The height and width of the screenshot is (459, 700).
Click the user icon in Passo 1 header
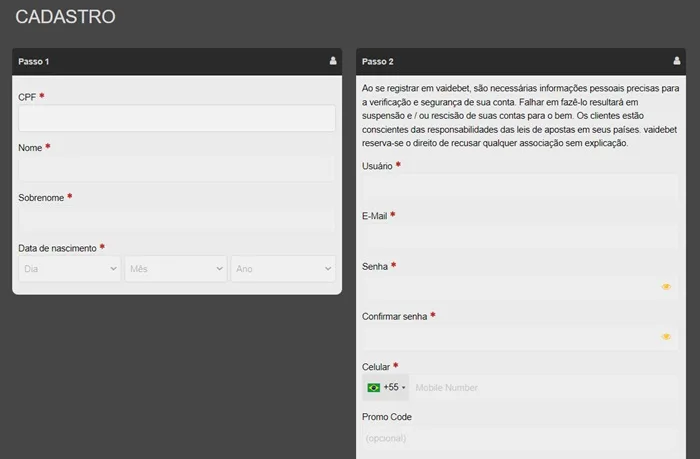333,61
